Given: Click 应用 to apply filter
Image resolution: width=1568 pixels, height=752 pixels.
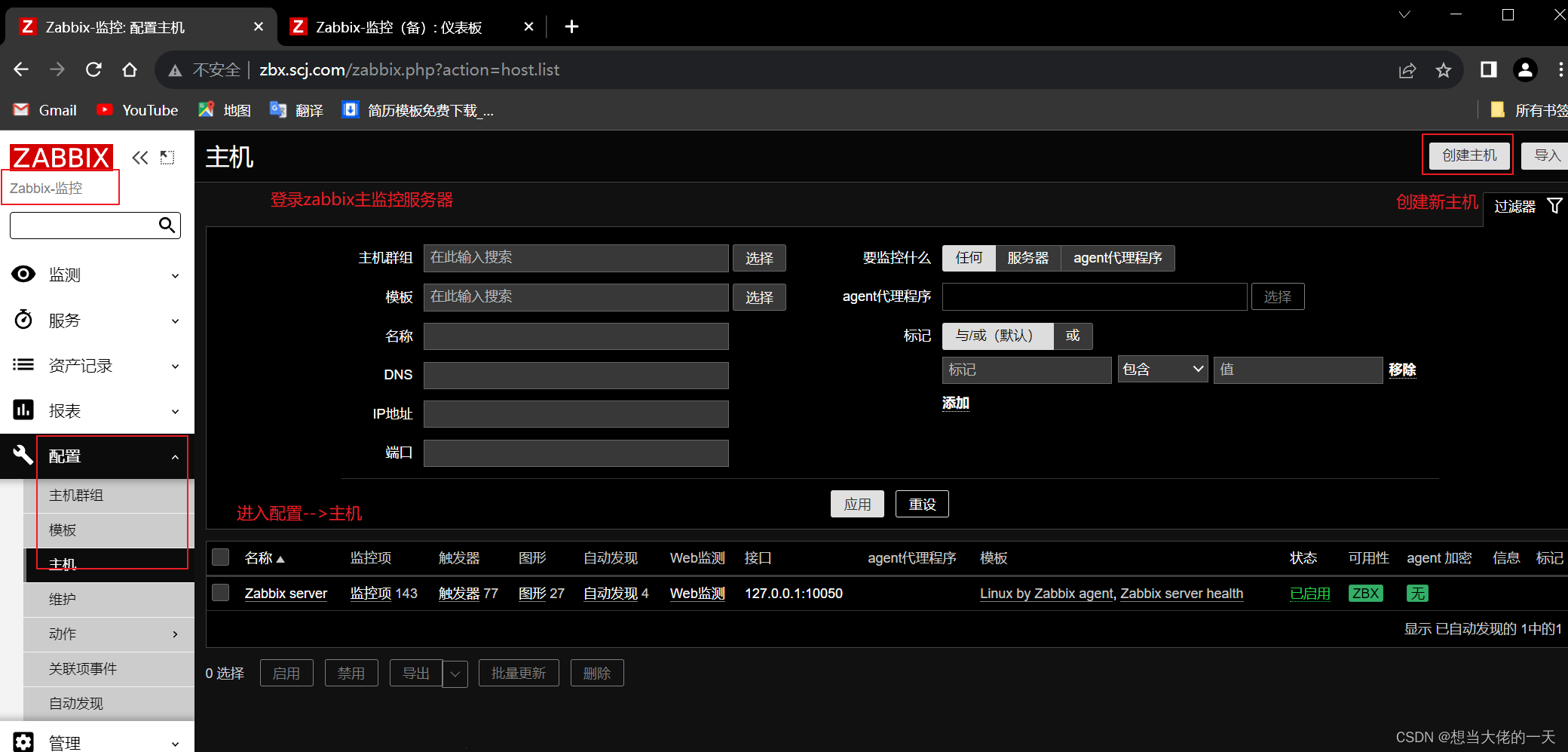Looking at the screenshot, I should (857, 504).
